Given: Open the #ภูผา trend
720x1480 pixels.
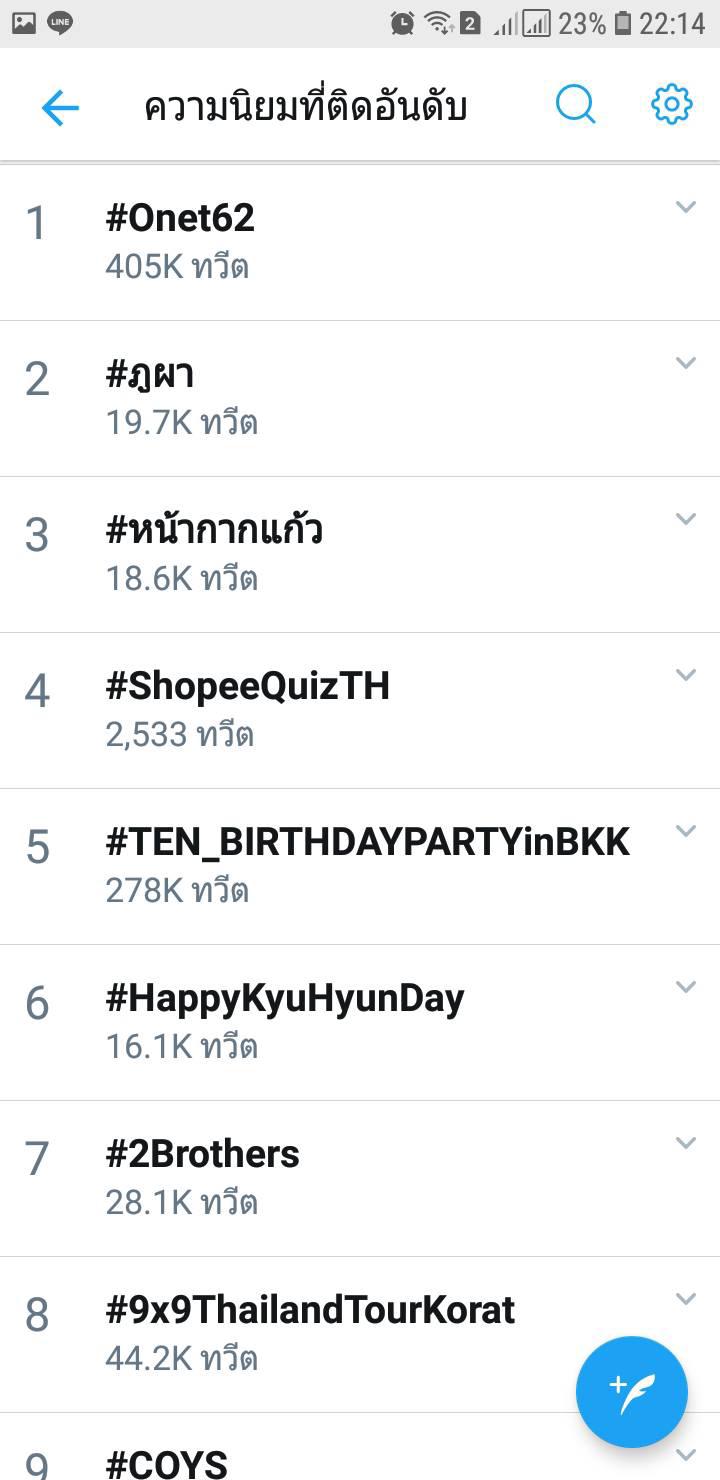Looking at the screenshot, I should pyautogui.click(x=150, y=374).
